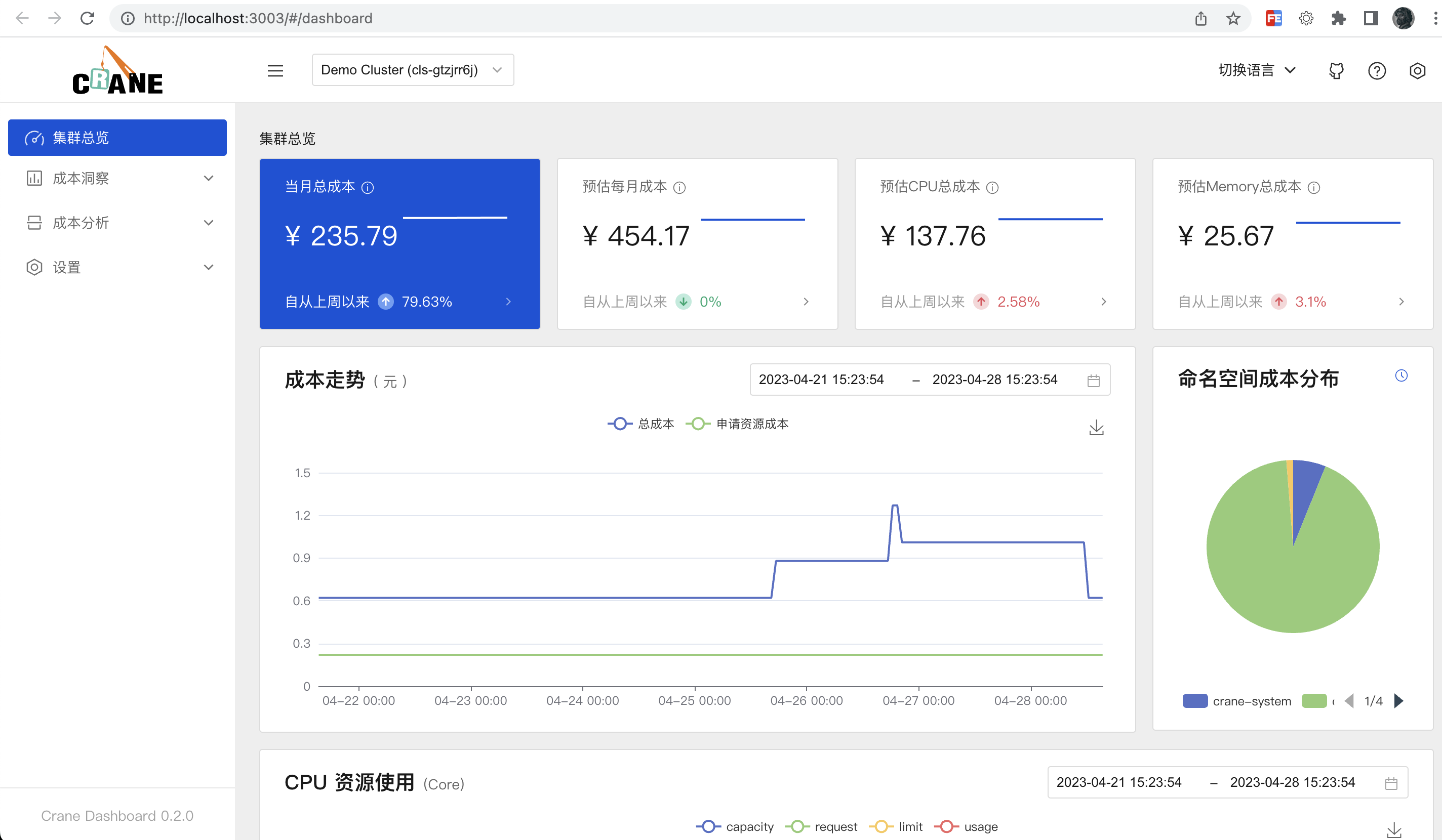Open the extensions puzzle icon

tap(1338, 18)
